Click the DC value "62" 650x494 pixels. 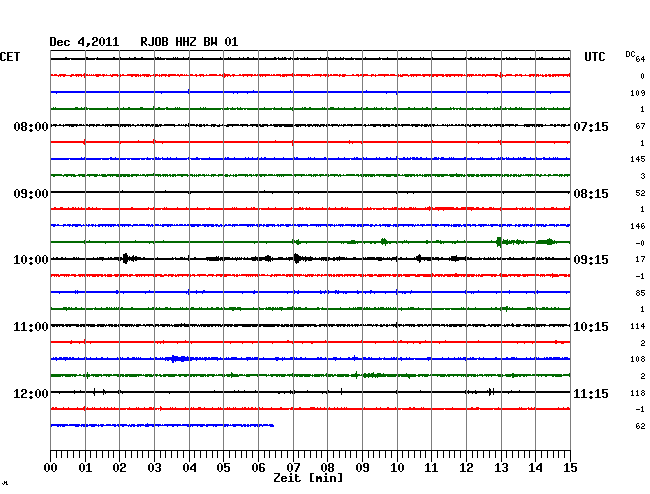tap(640, 426)
